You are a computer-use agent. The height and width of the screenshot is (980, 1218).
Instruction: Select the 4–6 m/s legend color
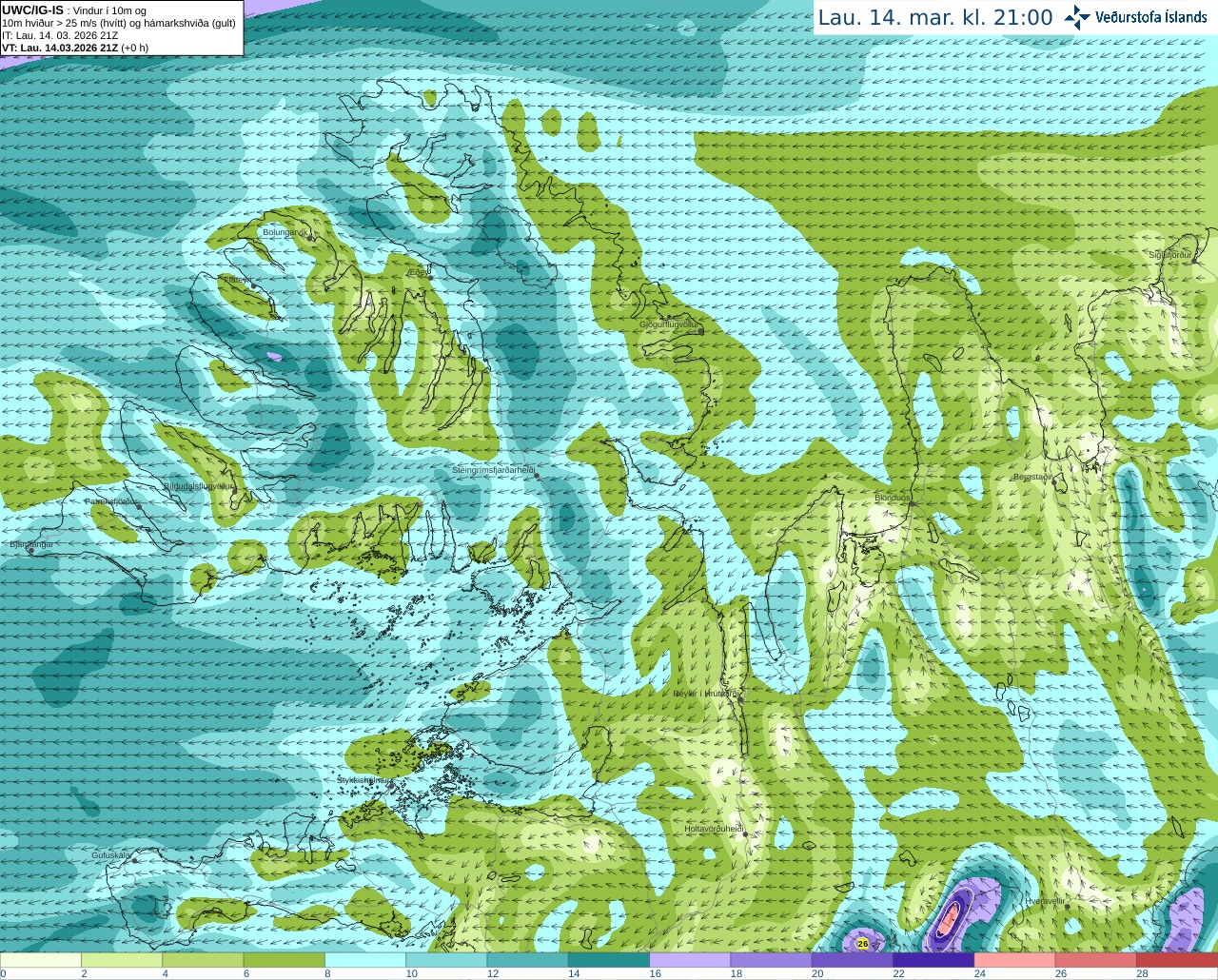pyautogui.click(x=203, y=960)
